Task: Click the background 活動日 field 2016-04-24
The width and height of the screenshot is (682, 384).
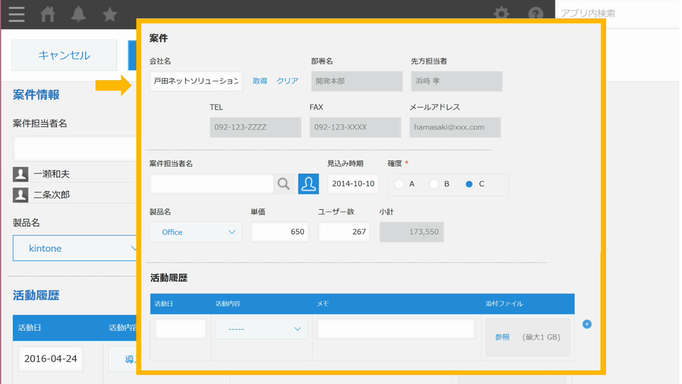Action: click(50, 359)
